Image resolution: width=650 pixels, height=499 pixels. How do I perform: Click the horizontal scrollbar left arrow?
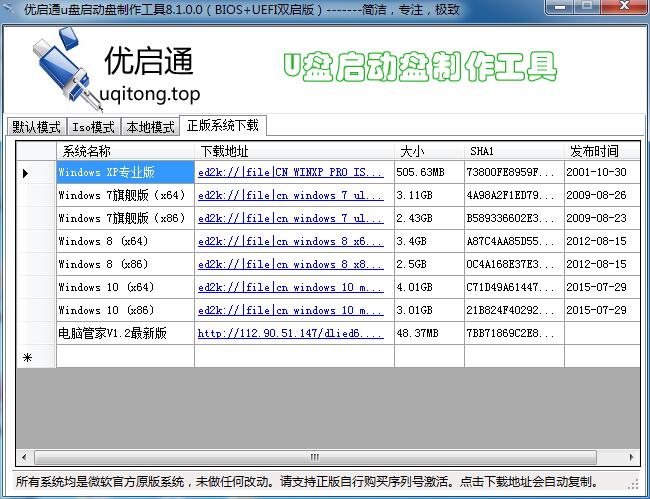click(24, 457)
